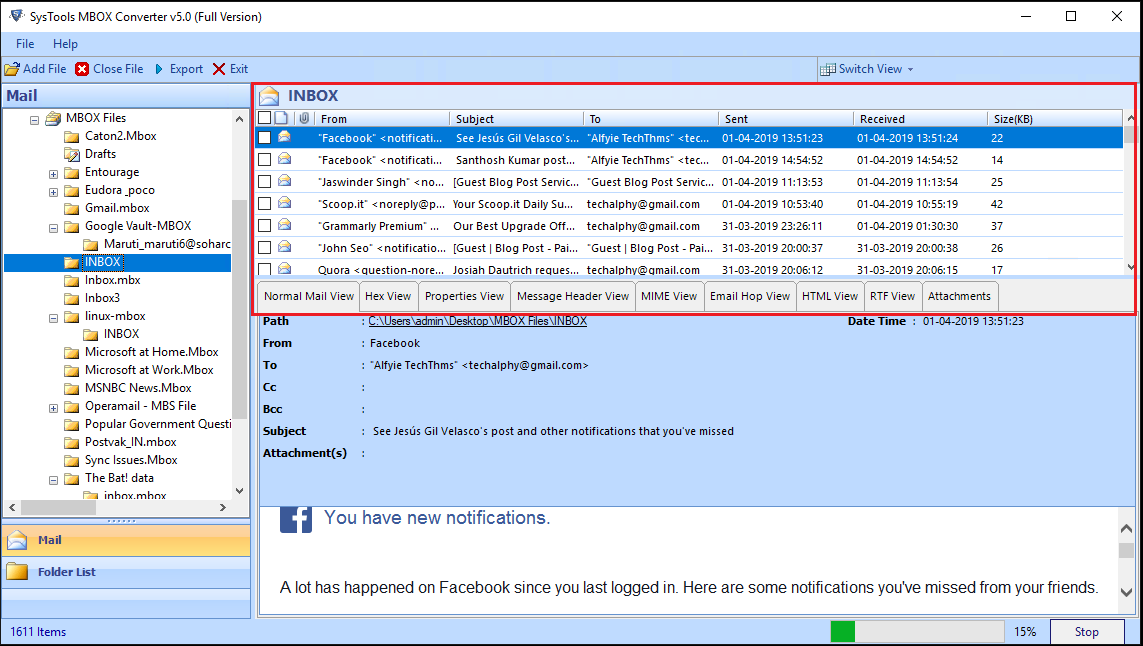The width and height of the screenshot is (1143, 646).
Task: Click the SysTools app logo in title bar
Action: pos(16,15)
